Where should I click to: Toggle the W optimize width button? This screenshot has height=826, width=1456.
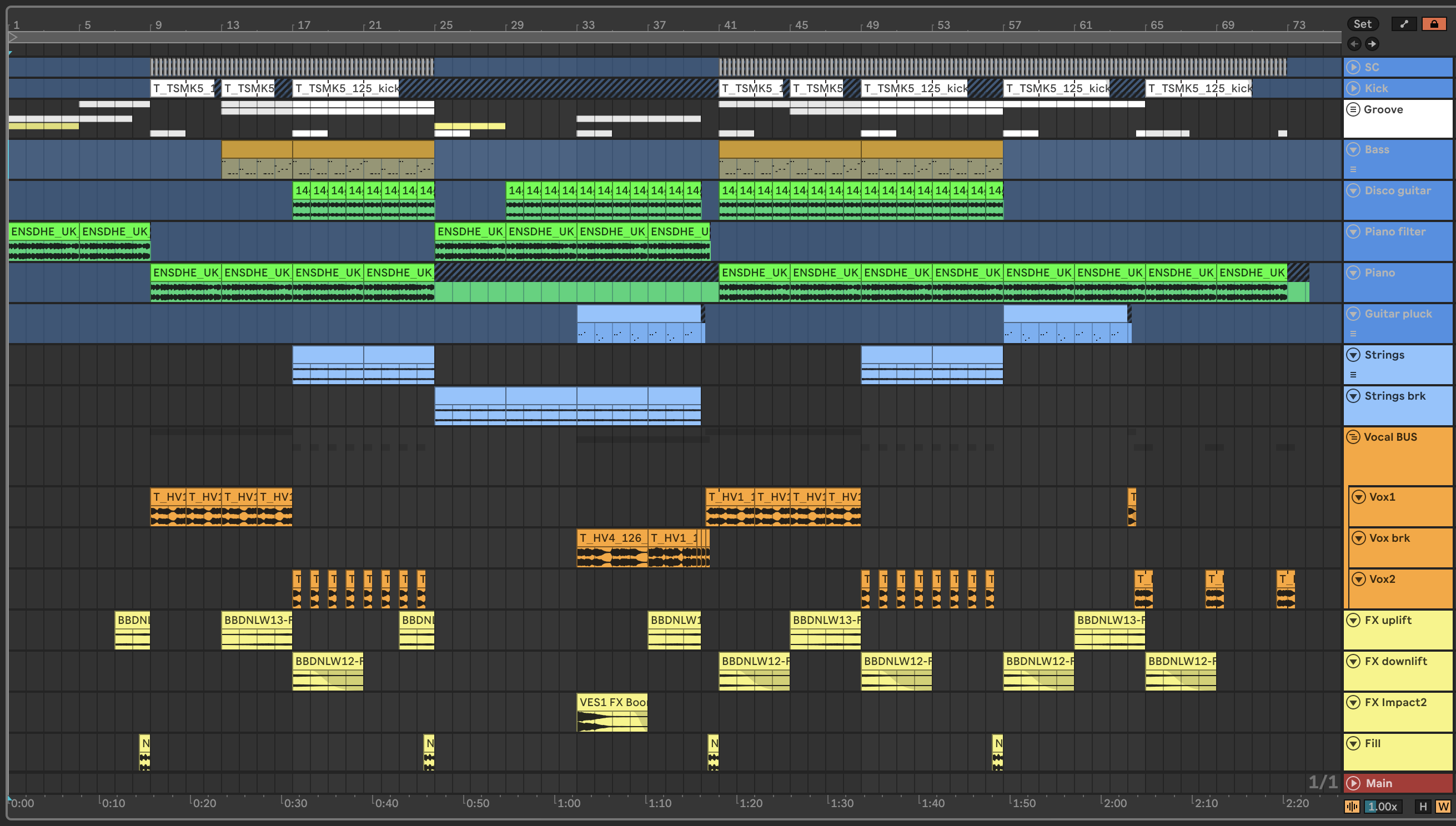pos(1442,806)
